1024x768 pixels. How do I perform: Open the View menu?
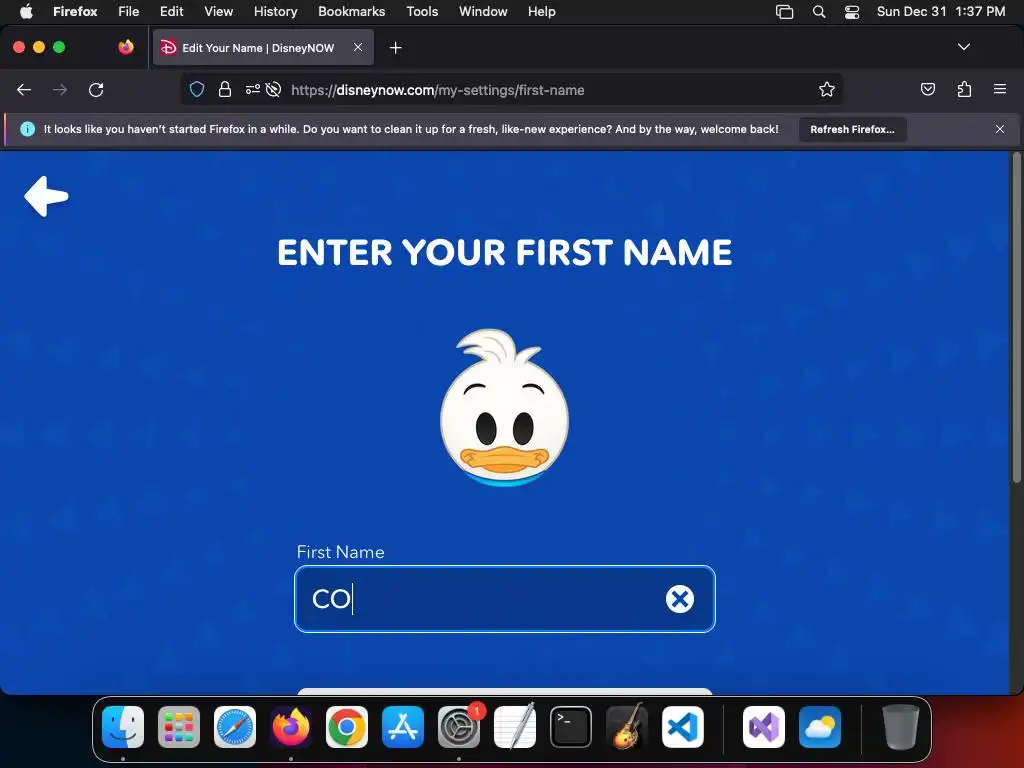218,11
